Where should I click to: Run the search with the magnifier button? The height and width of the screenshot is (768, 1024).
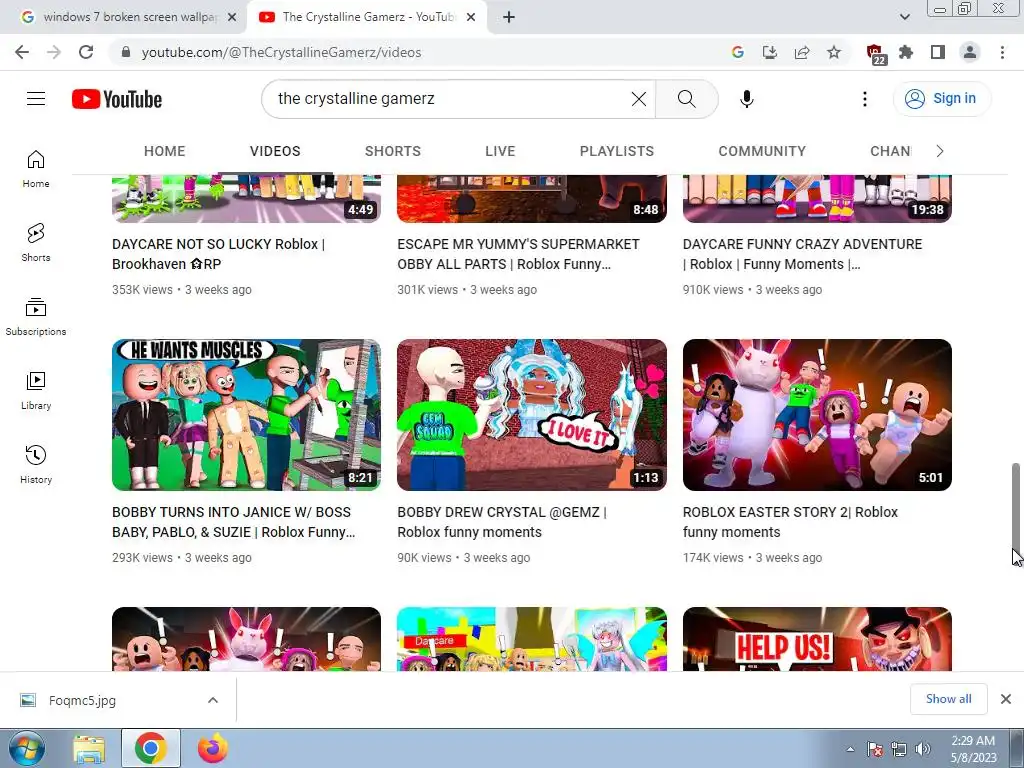[x=686, y=99]
